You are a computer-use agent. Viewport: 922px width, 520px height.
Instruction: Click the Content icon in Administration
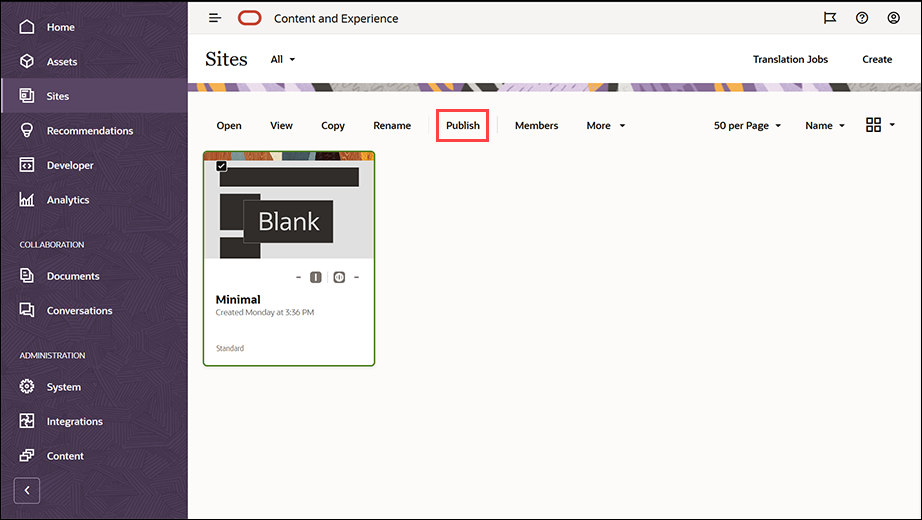[27, 455]
